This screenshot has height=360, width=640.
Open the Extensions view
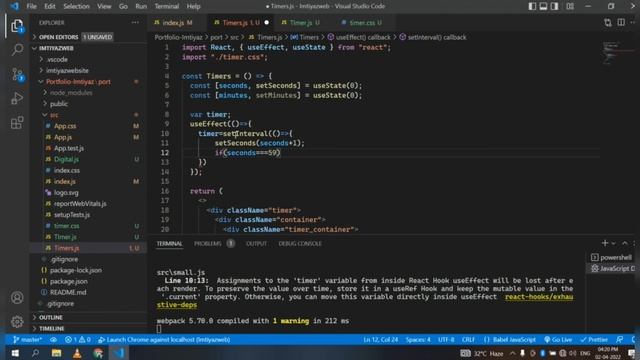pyautogui.click(x=17, y=122)
